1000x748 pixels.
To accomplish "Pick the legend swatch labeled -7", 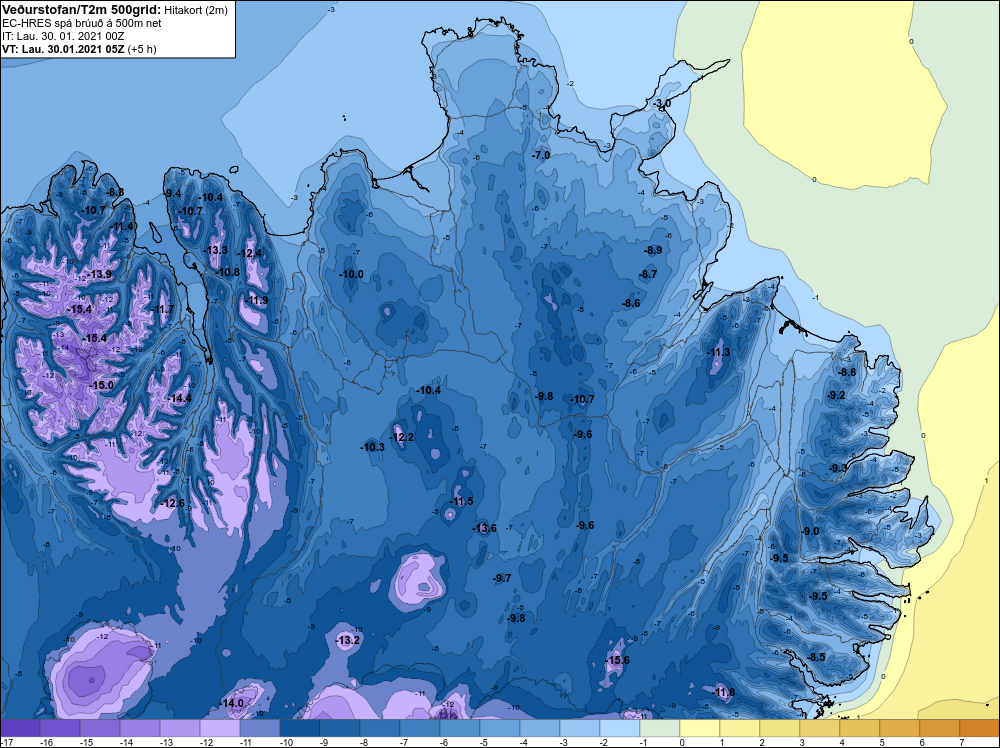I will click(420, 728).
